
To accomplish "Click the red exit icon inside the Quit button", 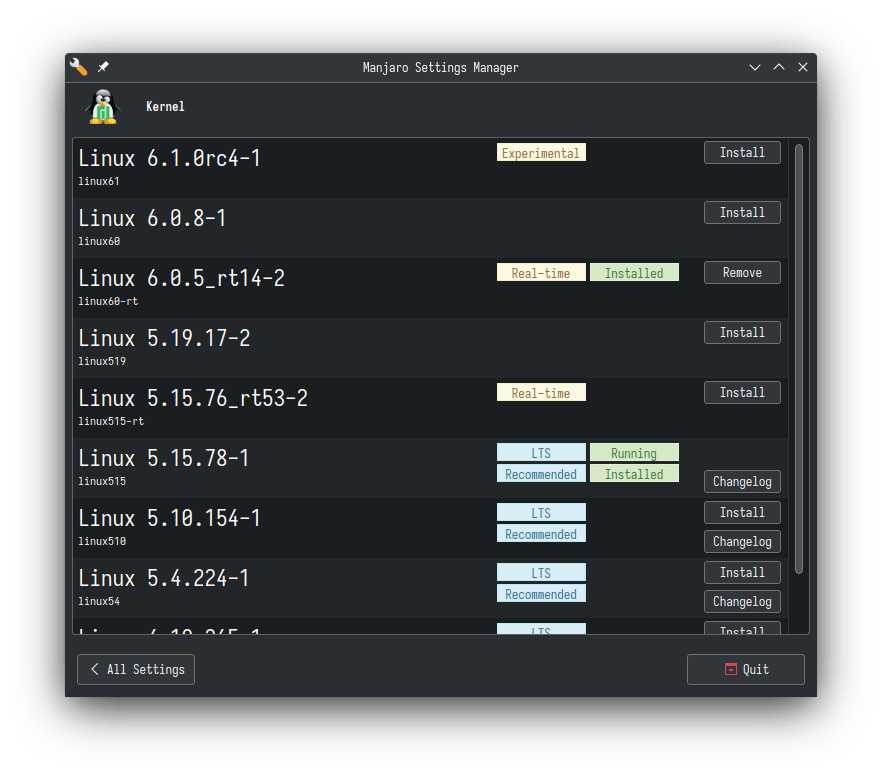I will [x=731, y=669].
